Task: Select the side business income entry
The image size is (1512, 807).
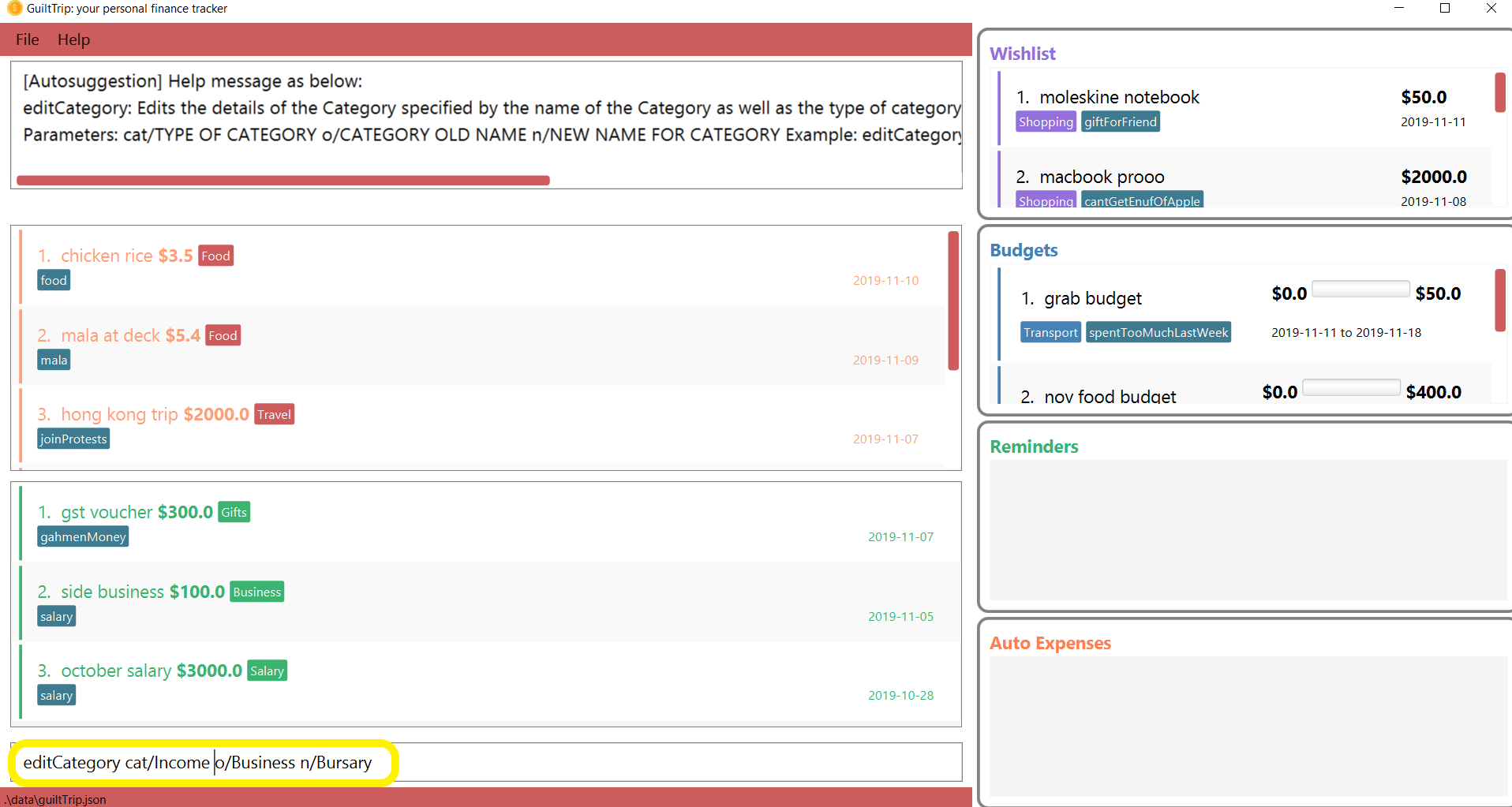Action: pyautogui.click(x=490, y=602)
